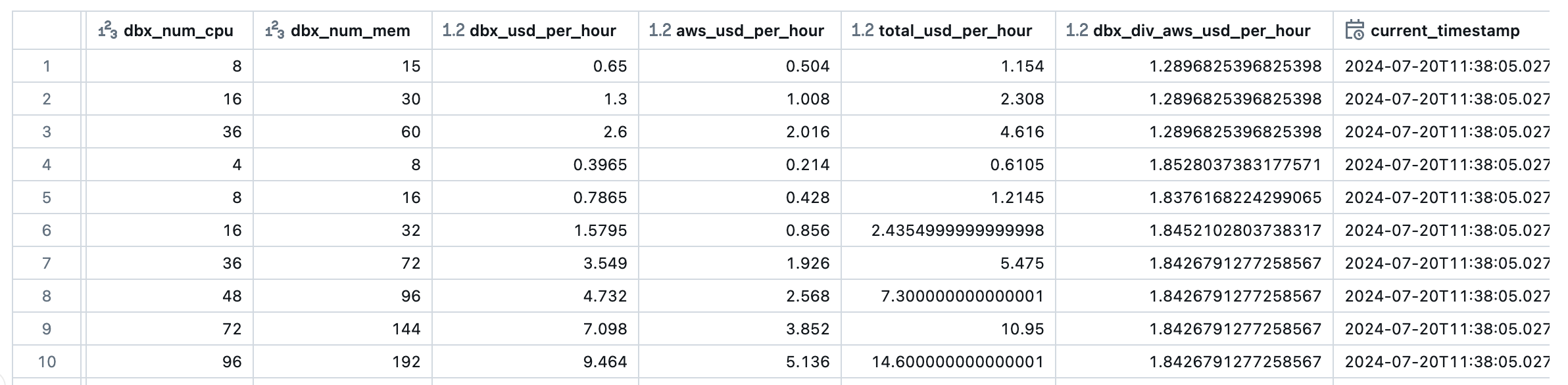Image resolution: width=1568 pixels, height=385 pixels.
Task: Select row number 9
Action: pos(47,328)
